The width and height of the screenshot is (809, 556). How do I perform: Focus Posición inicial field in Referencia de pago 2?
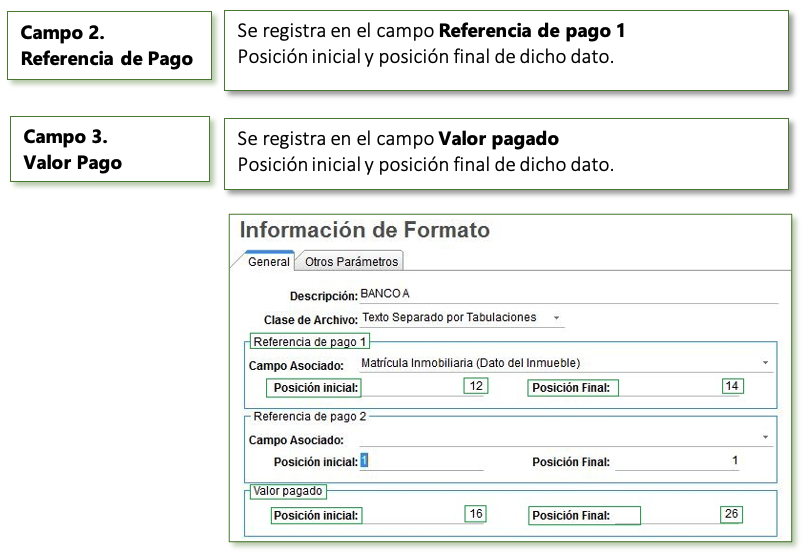(x=422, y=461)
